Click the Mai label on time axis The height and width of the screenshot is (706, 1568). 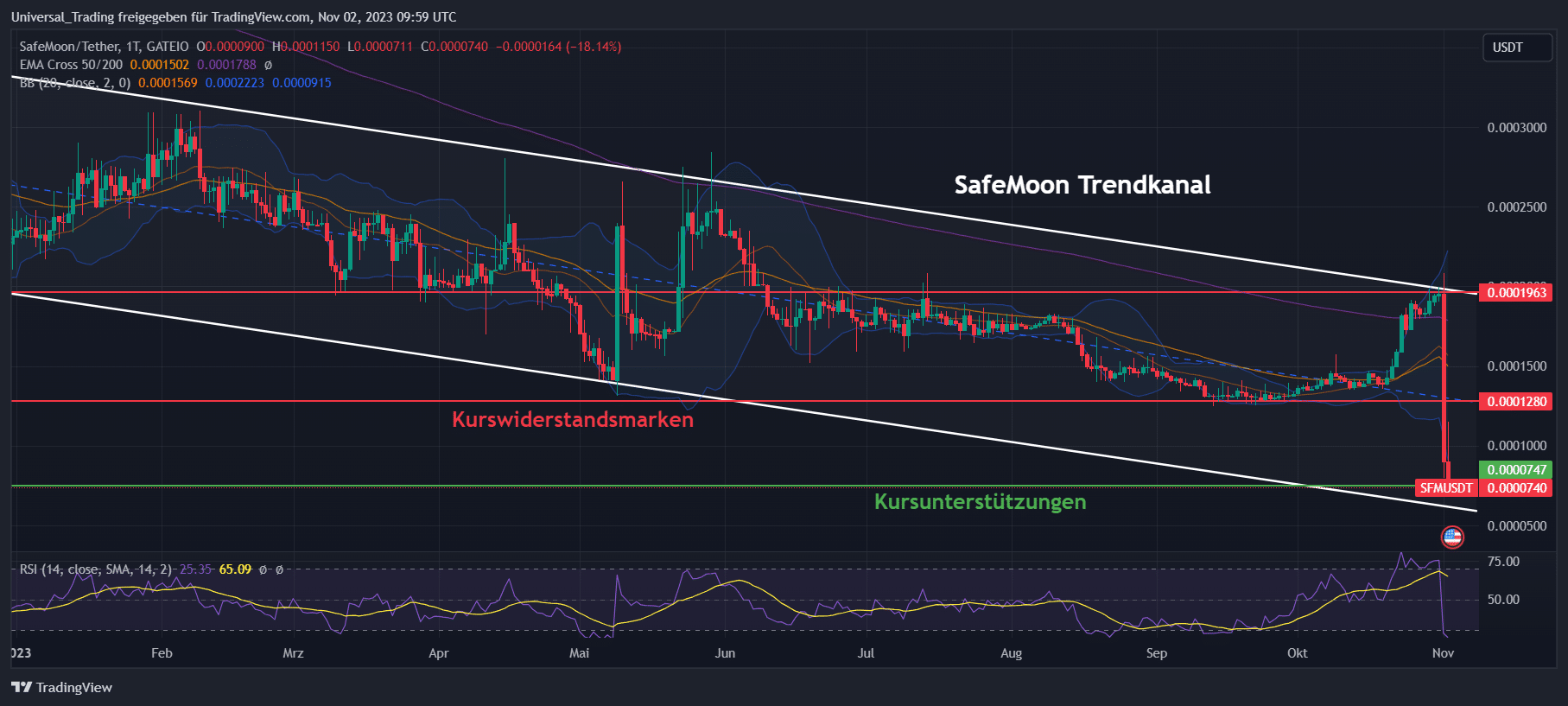click(579, 653)
